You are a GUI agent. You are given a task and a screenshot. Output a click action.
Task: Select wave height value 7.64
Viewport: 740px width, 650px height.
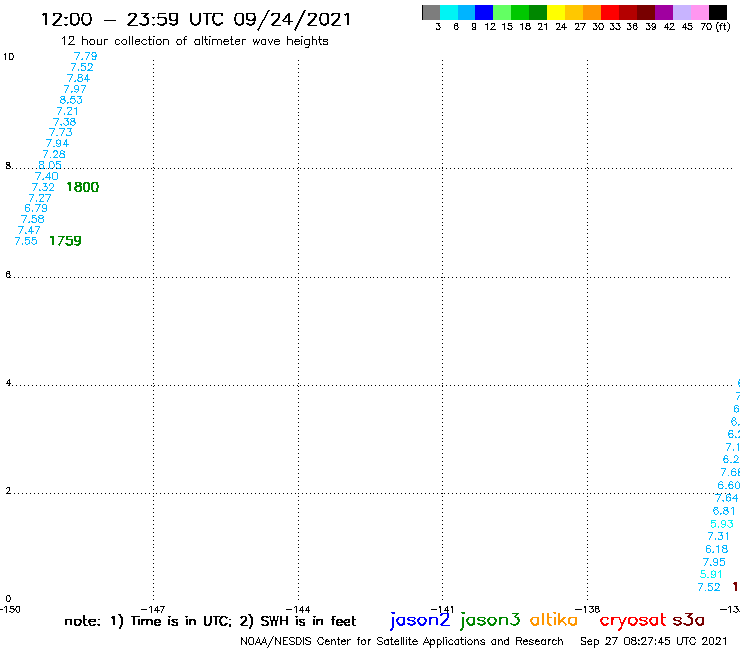click(727, 498)
